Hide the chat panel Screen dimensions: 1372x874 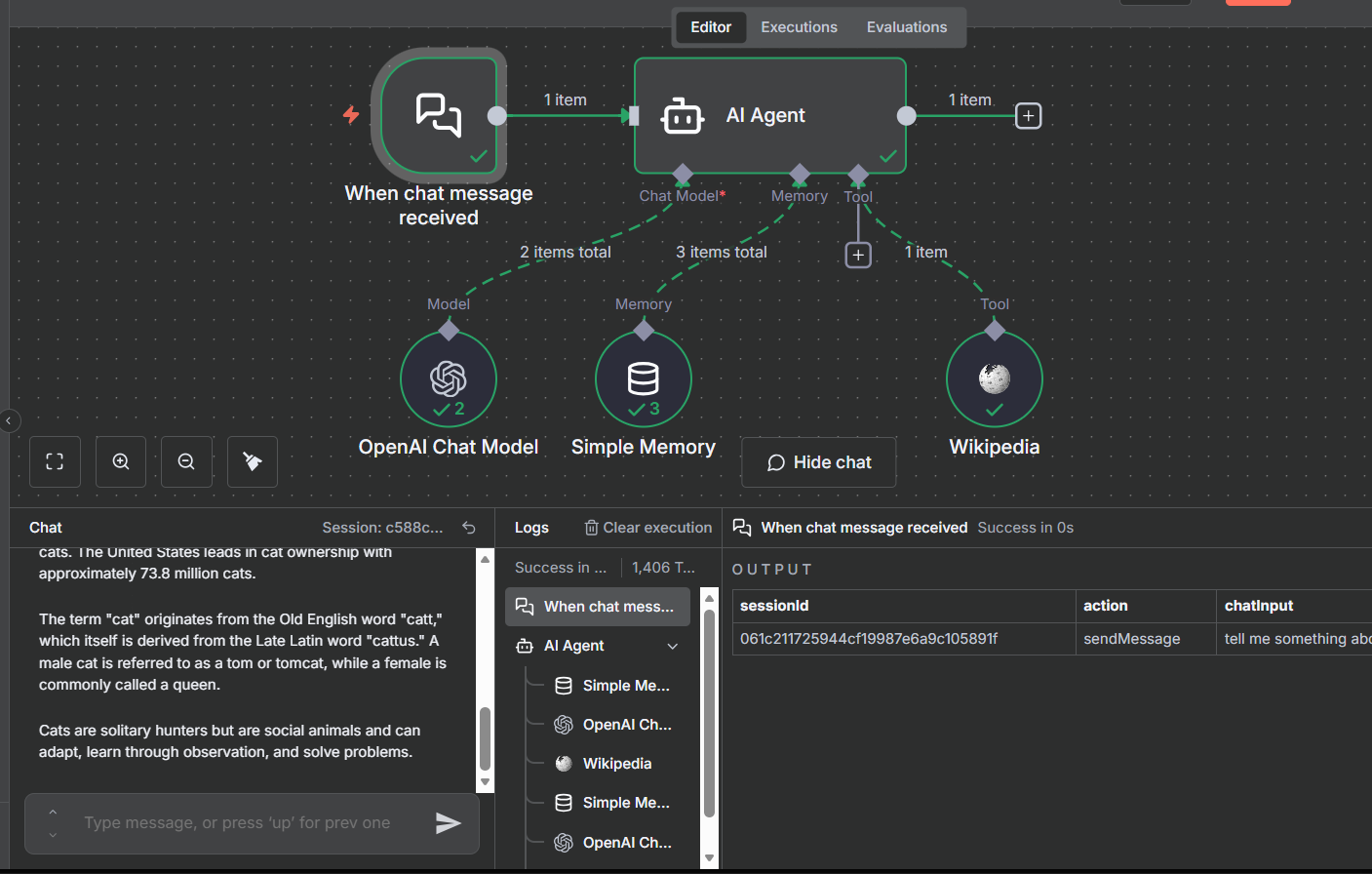[818, 461]
